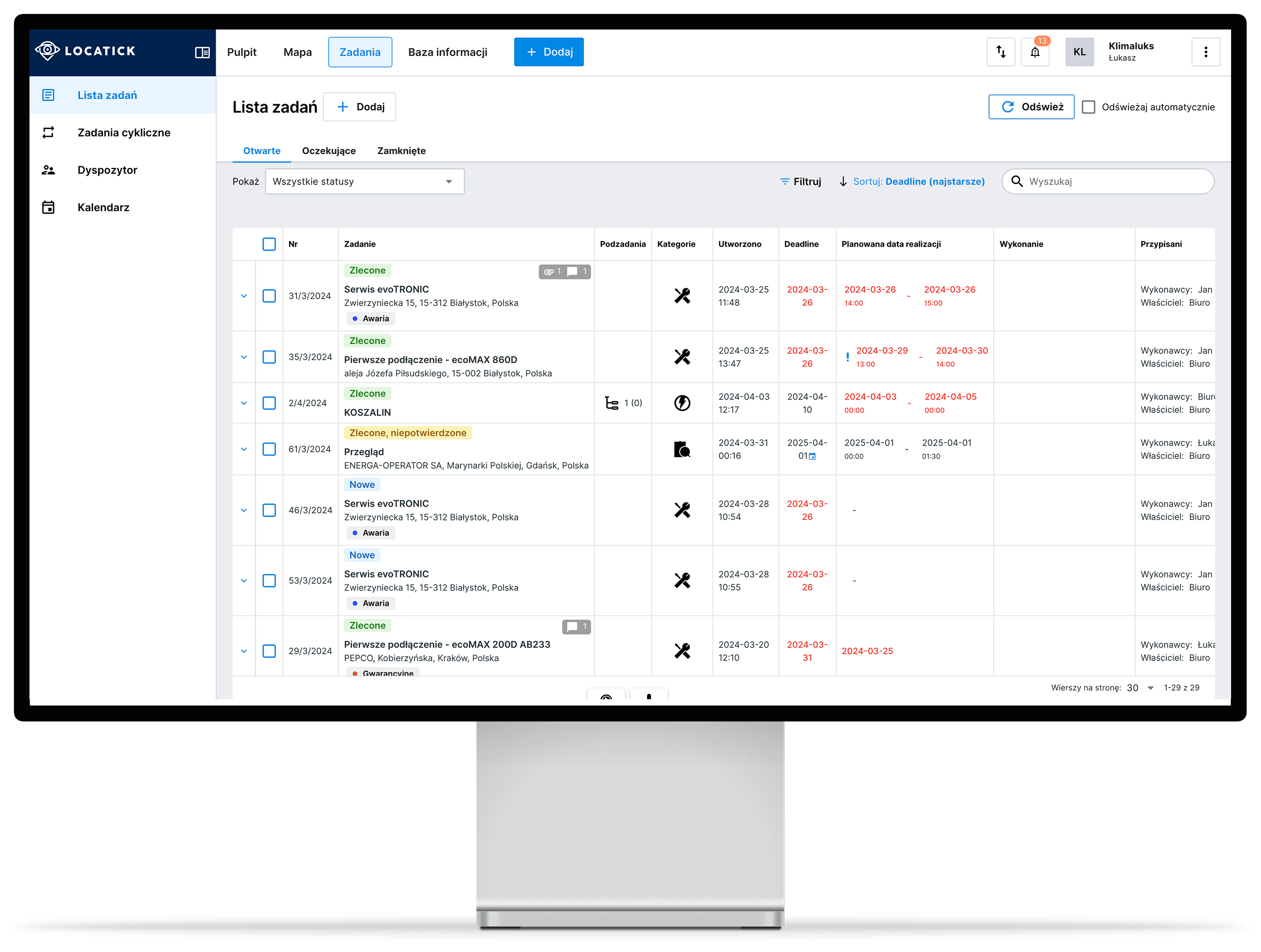The height and width of the screenshot is (952, 1261).
Task: Expand row chevron for task 29/3/2024
Action: coord(243,651)
